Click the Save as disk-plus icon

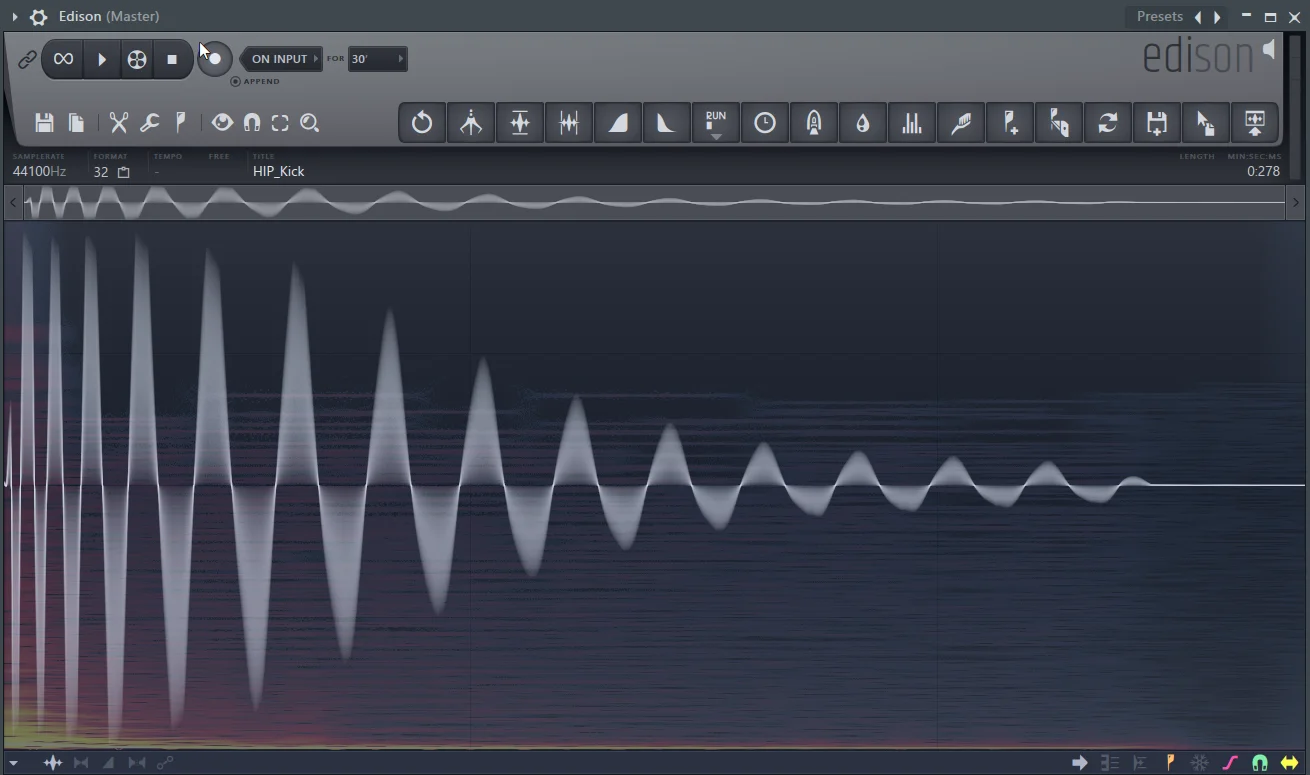pyautogui.click(x=1157, y=123)
